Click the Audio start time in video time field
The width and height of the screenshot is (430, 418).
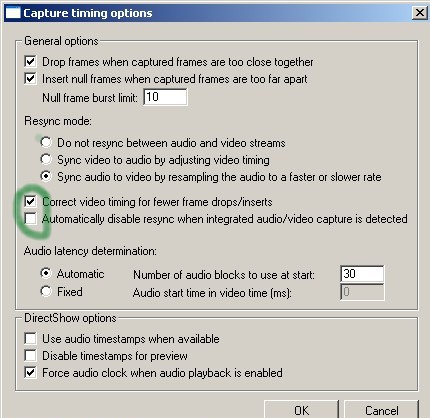362,292
